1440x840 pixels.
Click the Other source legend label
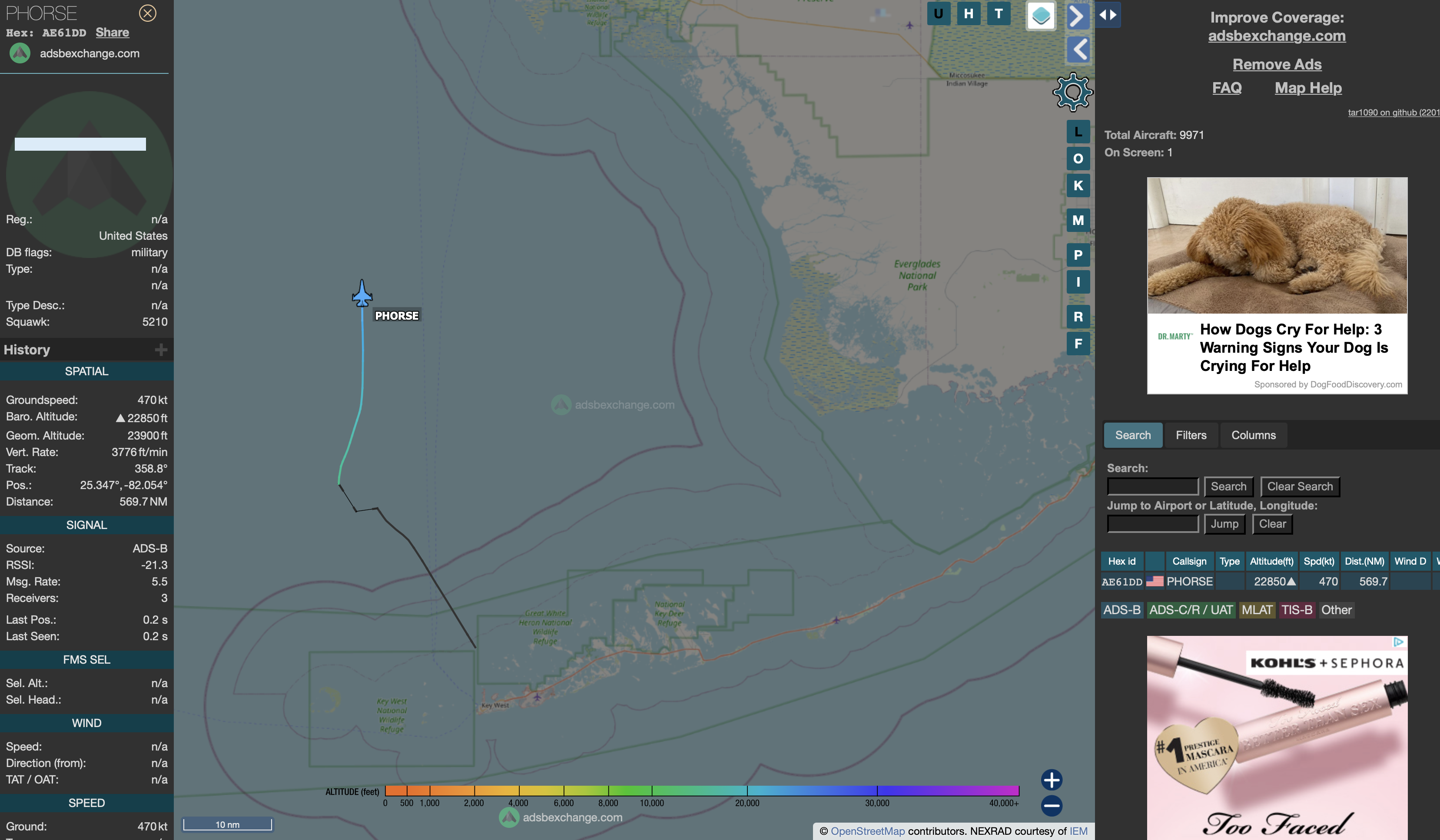coord(1336,610)
